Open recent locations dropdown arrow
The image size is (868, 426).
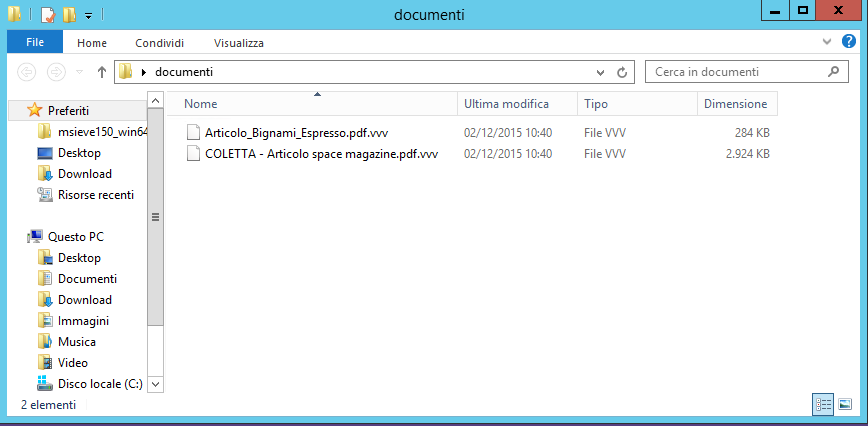tap(80, 72)
